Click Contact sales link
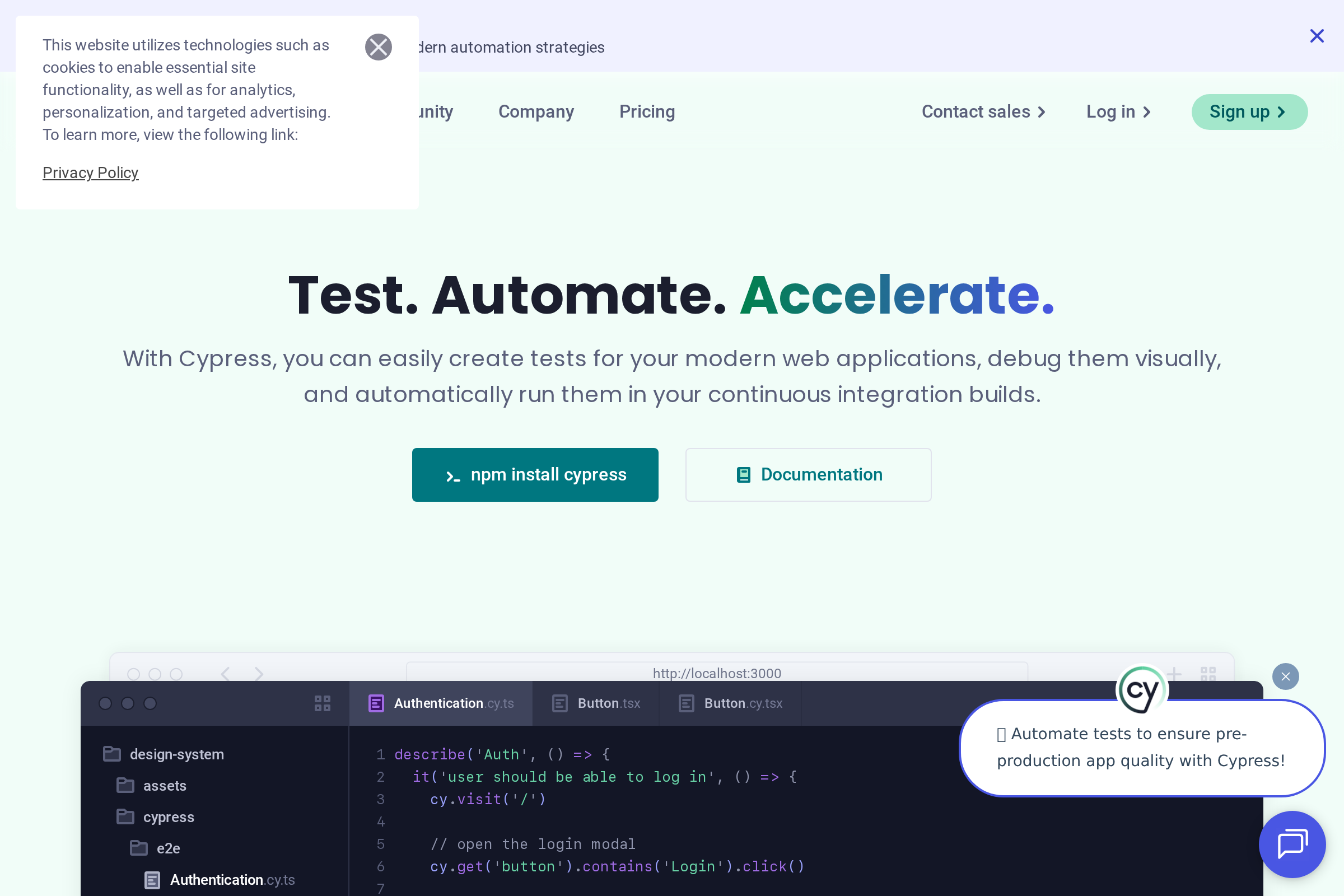This screenshot has height=896, width=1344. 983,111
